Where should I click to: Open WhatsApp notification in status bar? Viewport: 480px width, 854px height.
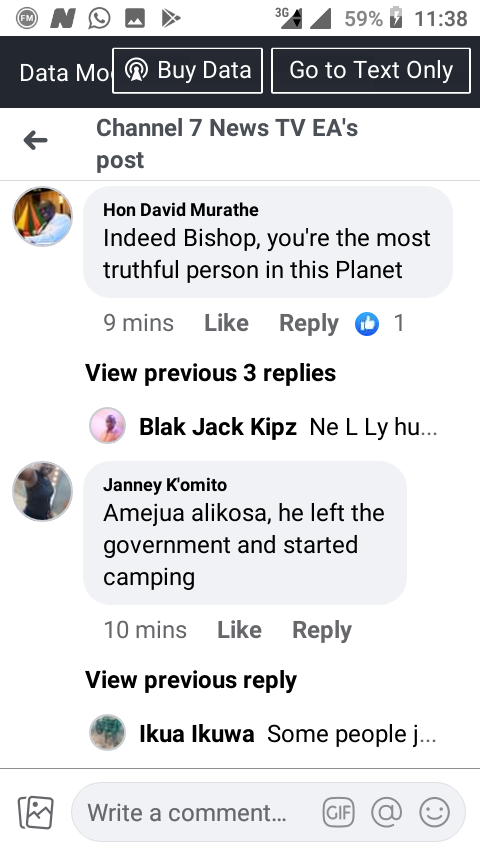point(99,19)
